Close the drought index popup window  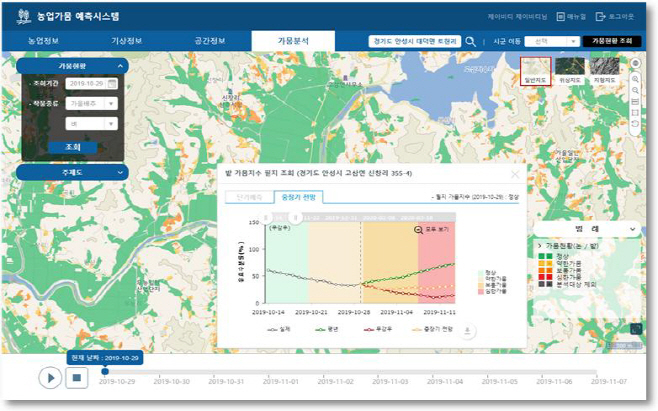click(x=515, y=173)
